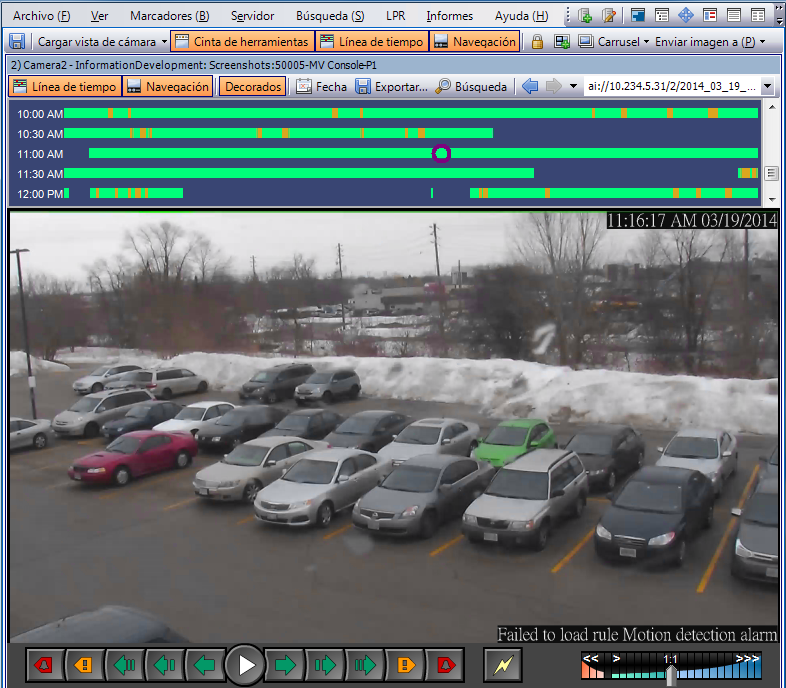Start playback with the play button
The width and height of the screenshot is (786, 688).
(x=245, y=665)
